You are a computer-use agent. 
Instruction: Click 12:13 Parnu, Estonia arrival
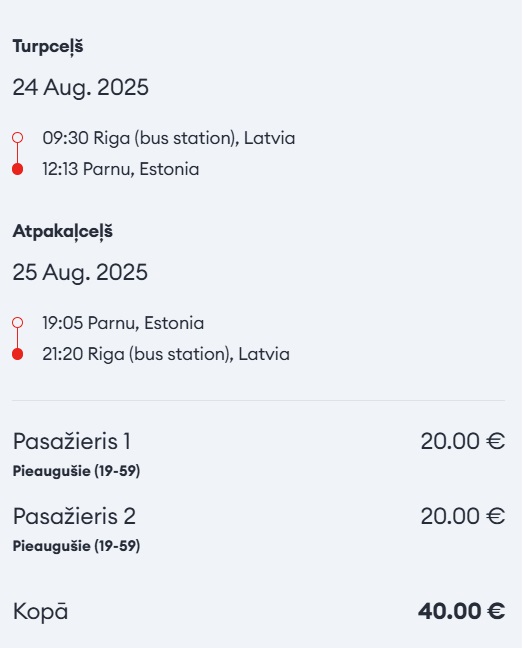tap(121, 169)
